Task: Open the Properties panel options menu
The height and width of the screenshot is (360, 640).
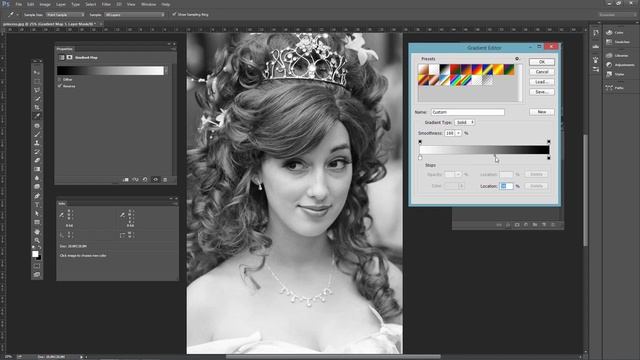Action: [x=174, y=49]
